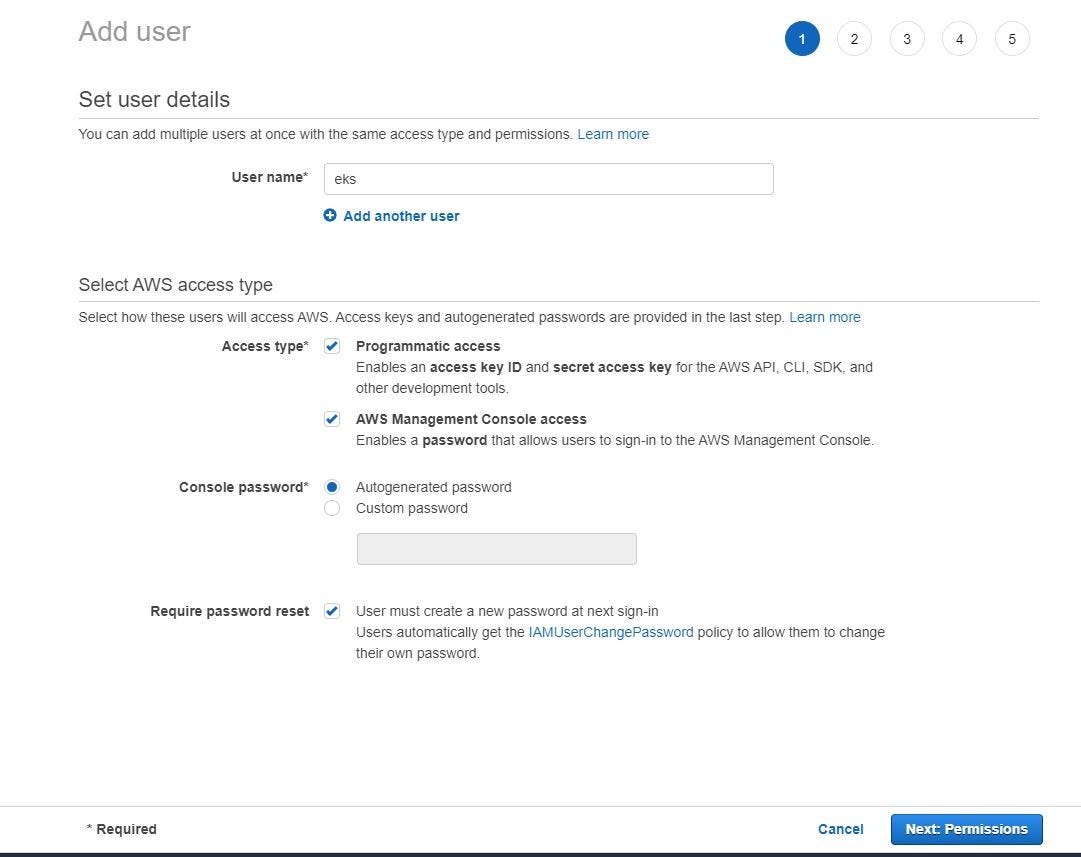This screenshot has width=1081, height=857.
Task: Select the Autogenerated password option
Action: [331, 486]
